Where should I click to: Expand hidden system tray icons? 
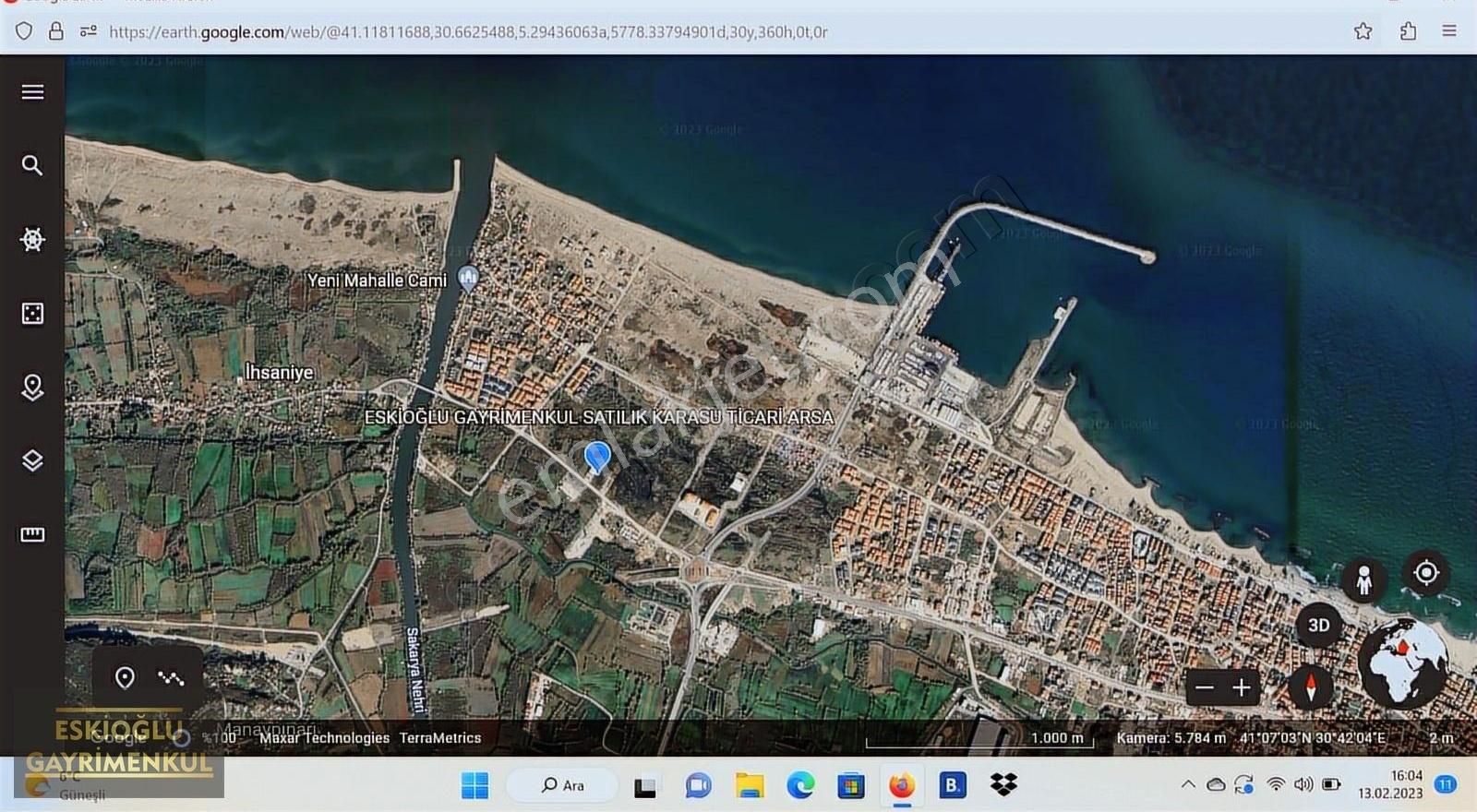click(1188, 785)
